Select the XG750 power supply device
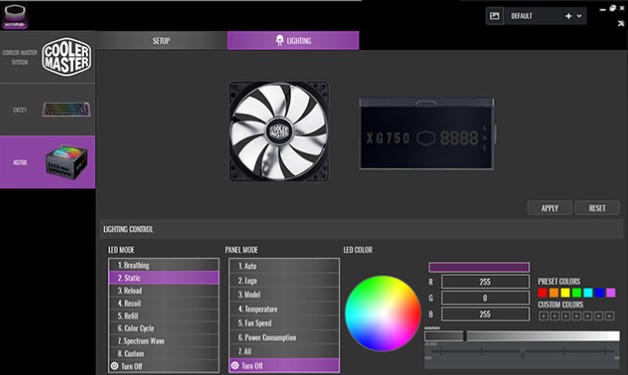The height and width of the screenshot is (375, 628). (x=48, y=162)
